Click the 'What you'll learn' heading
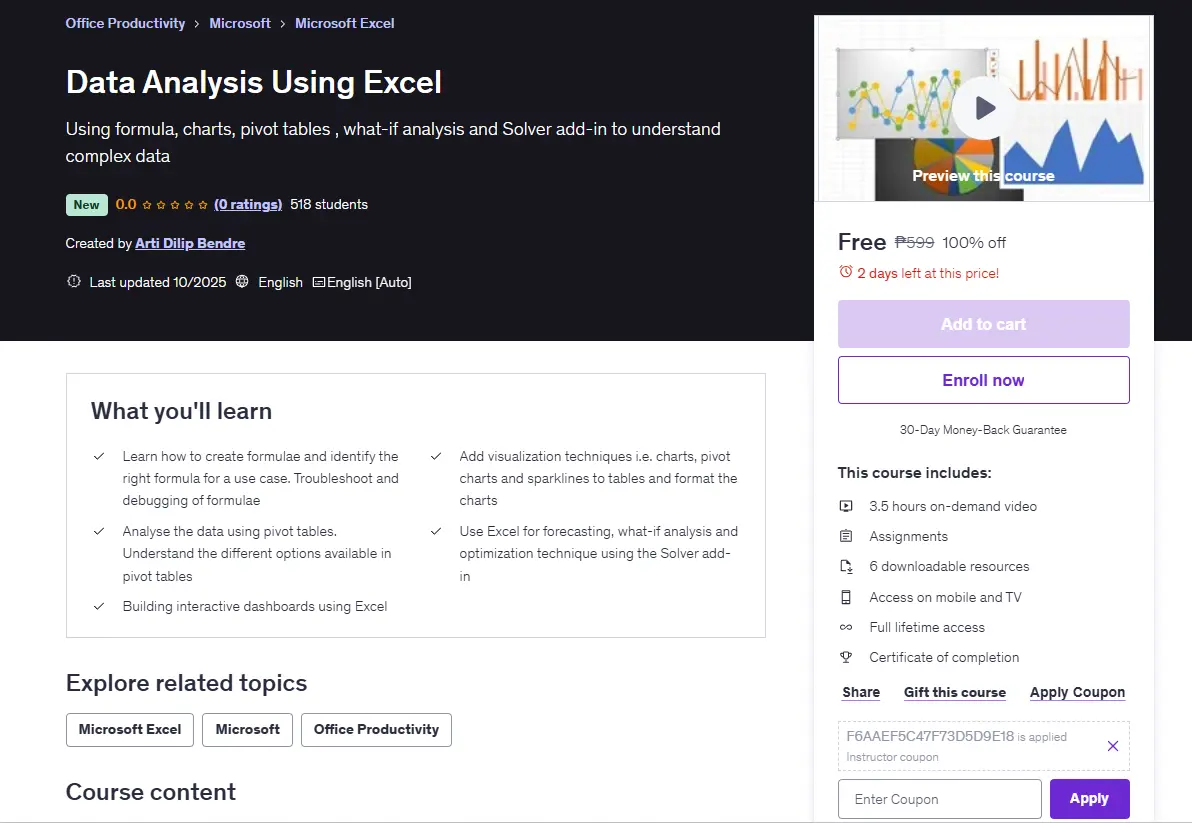Screen dimensions: 1192x823 pos(181,411)
